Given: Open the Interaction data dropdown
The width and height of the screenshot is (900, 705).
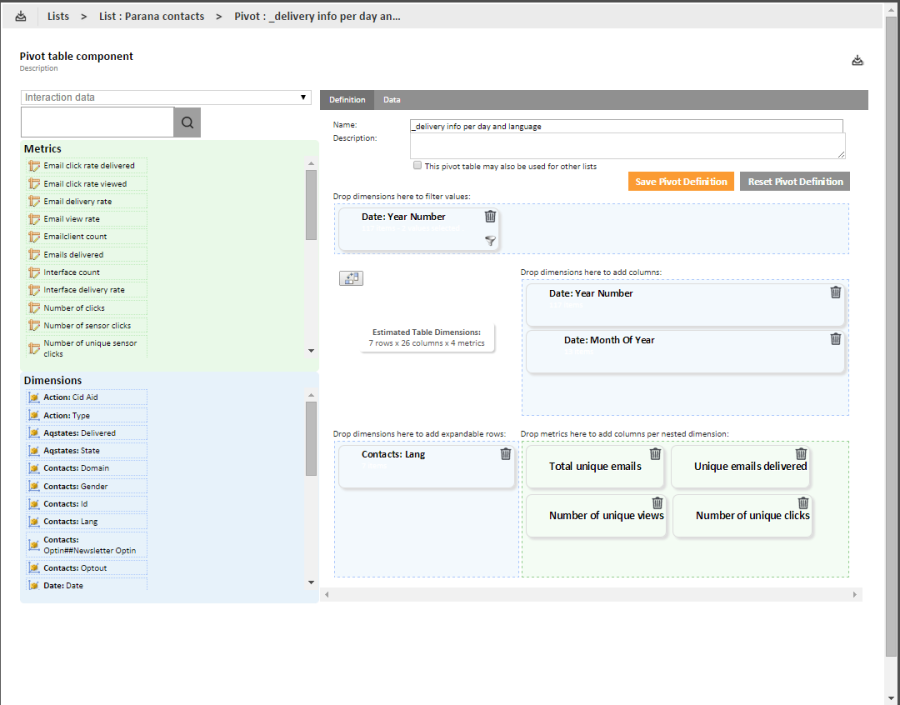Looking at the screenshot, I should point(166,97).
